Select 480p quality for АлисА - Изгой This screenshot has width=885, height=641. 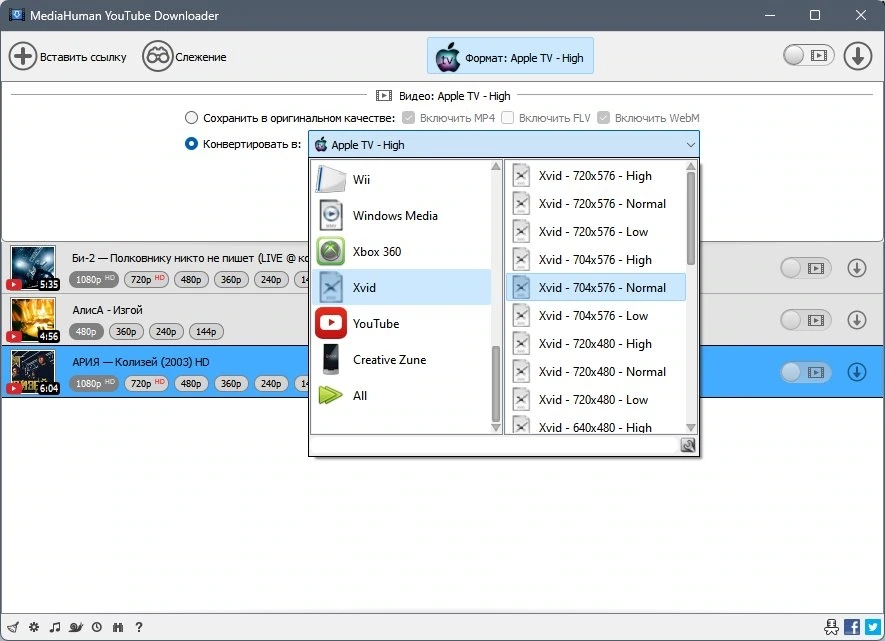[x=86, y=332]
